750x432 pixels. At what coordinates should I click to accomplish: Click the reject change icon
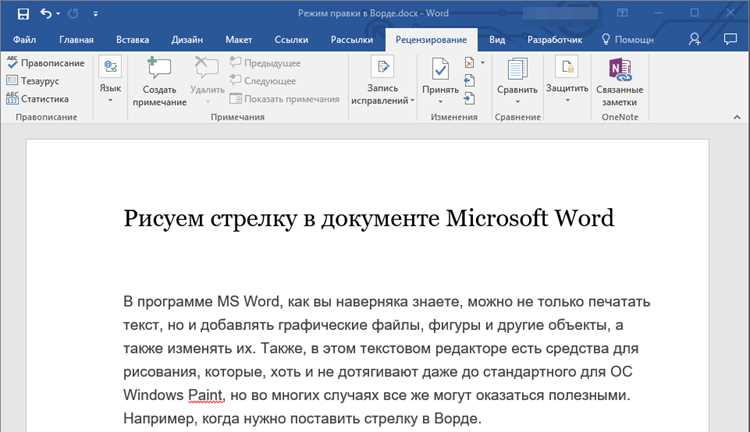[x=469, y=62]
